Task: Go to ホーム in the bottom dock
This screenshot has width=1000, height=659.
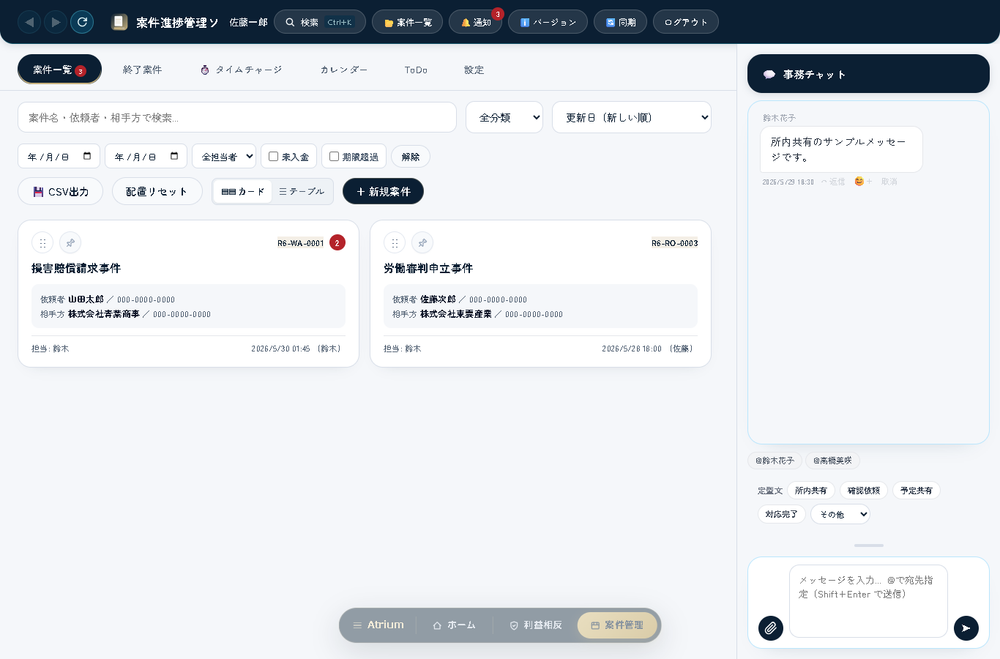Action: click(454, 625)
